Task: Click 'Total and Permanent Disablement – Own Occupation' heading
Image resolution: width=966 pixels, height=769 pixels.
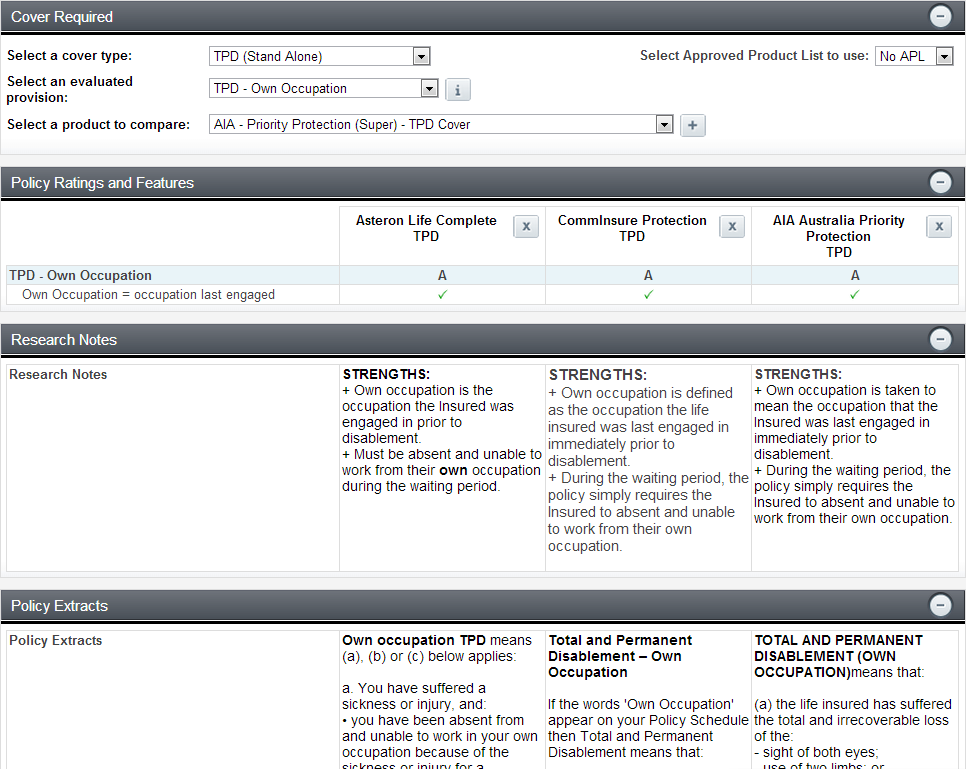Action: coord(620,656)
